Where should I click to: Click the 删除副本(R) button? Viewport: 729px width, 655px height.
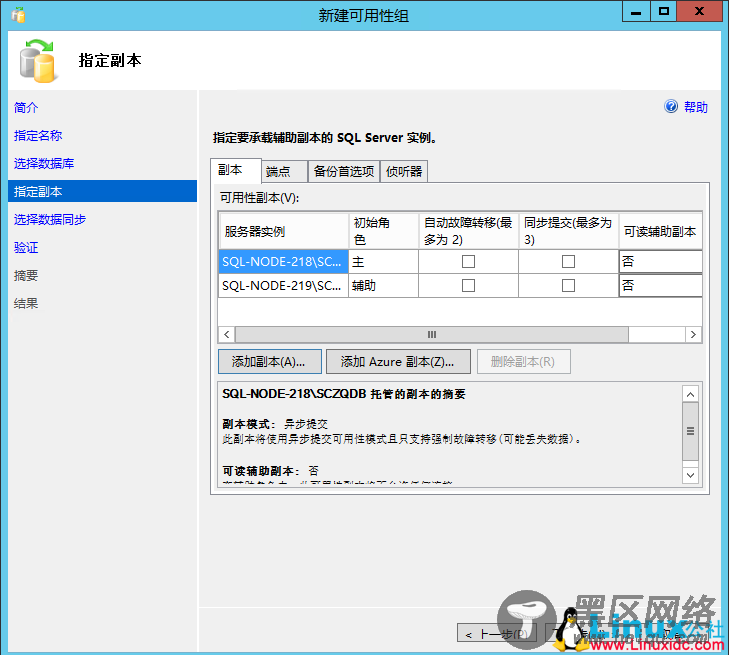click(x=524, y=361)
